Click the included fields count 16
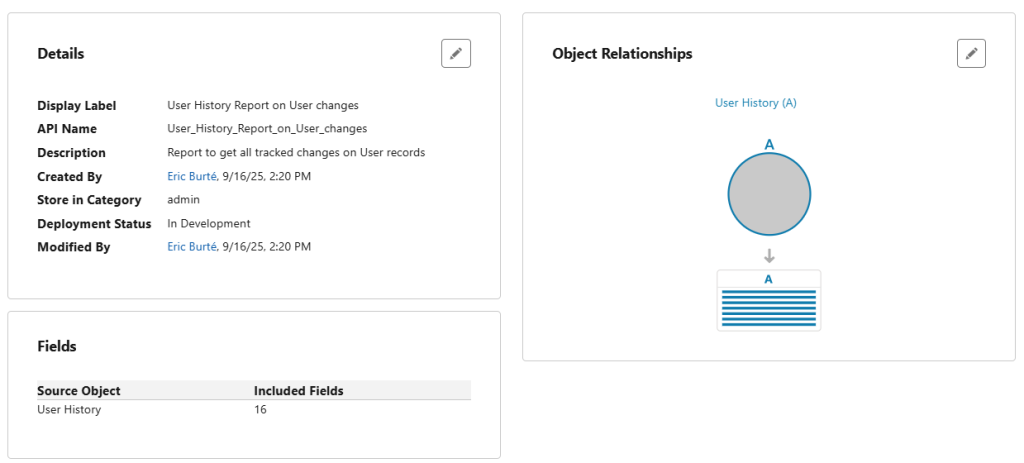The width and height of the screenshot is (1024, 463). [260, 410]
